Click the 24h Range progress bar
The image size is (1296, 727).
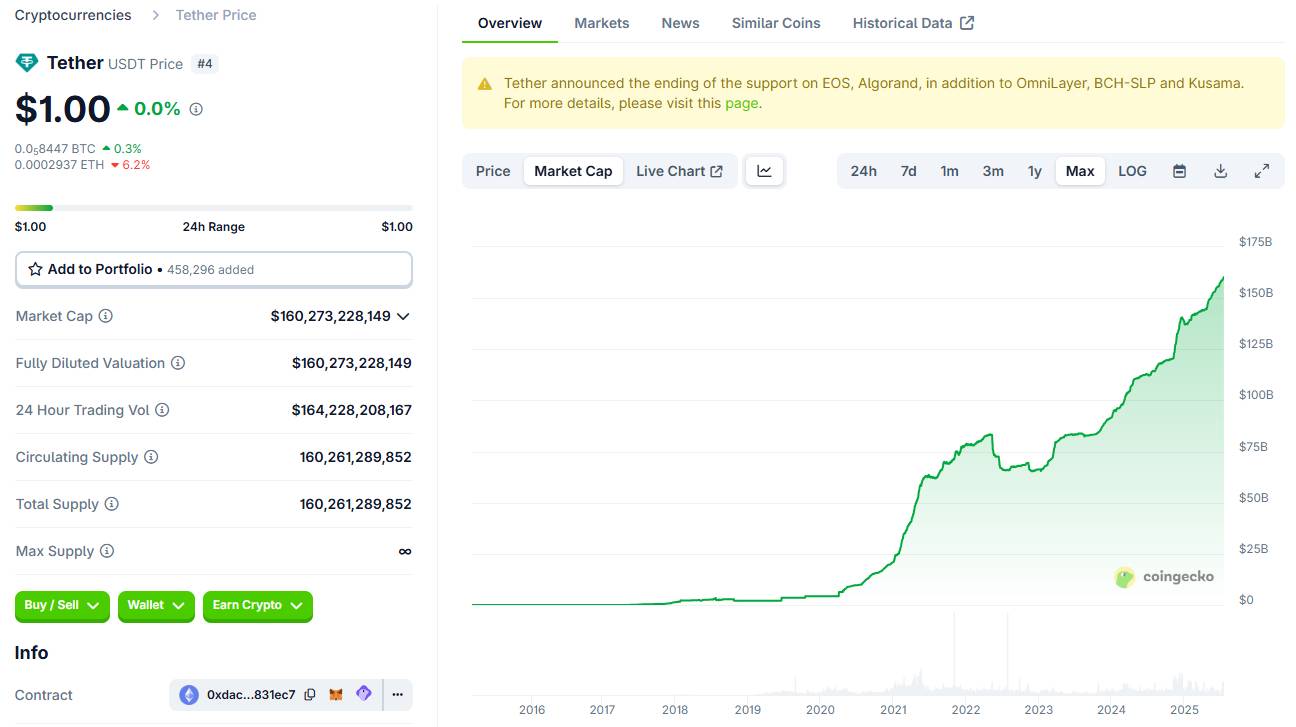coord(213,208)
